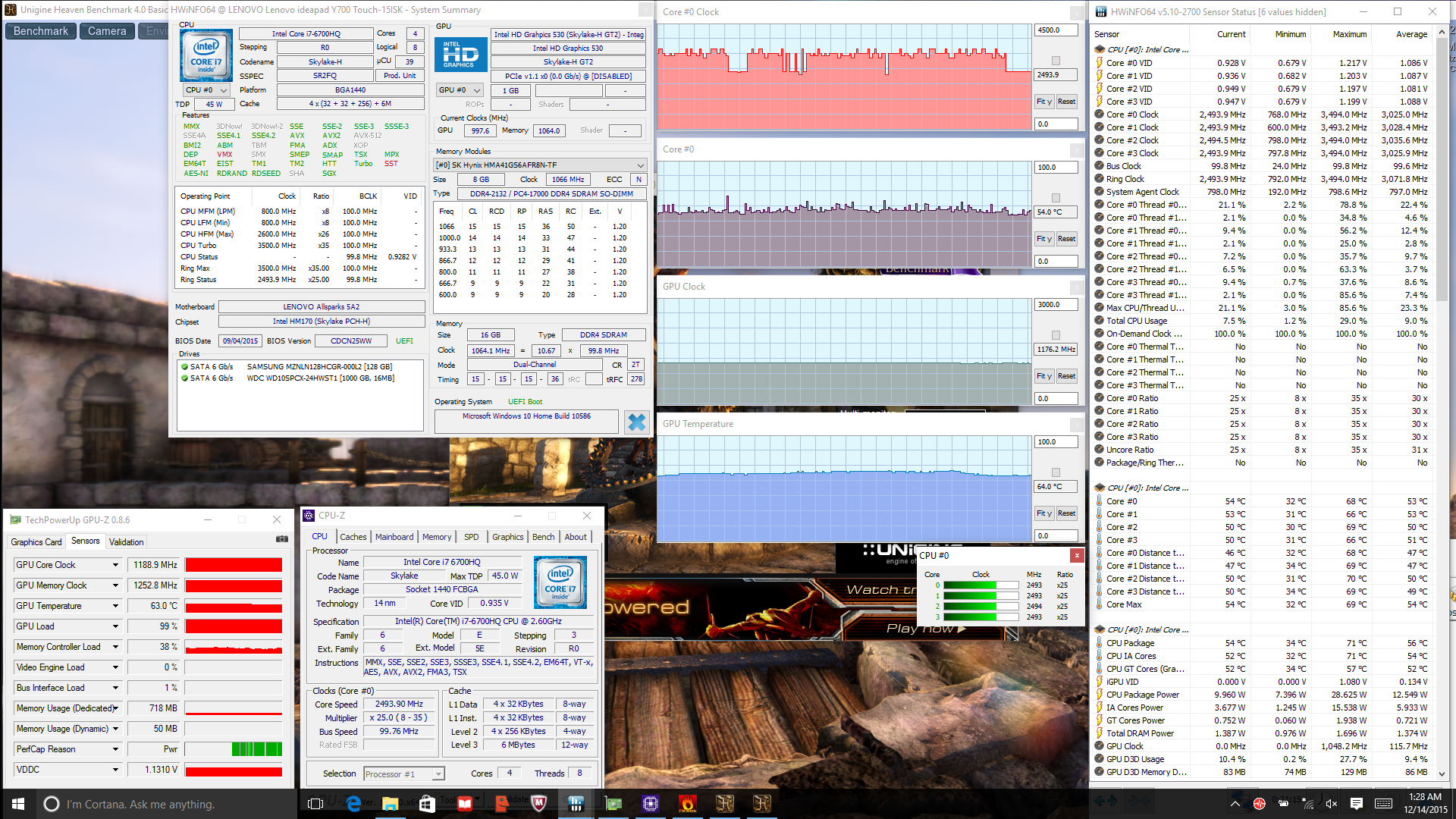The height and width of the screenshot is (819, 1456).
Task: Toggle the checkbox in GPU Temperature graph
Action: (1056, 472)
